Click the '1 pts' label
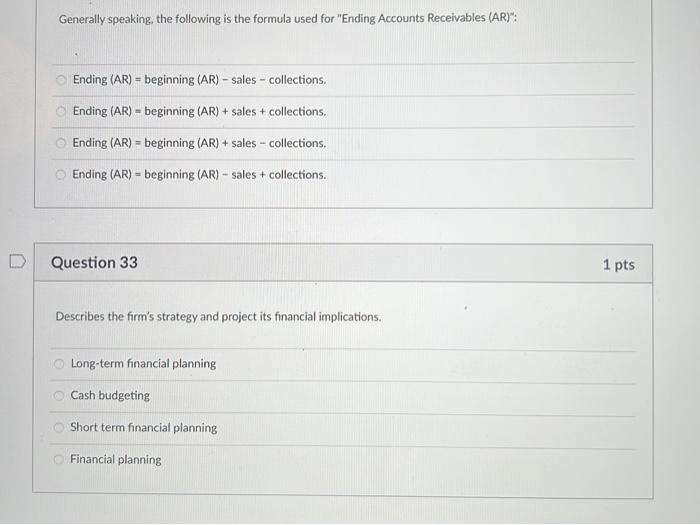The image size is (700, 525). click(618, 264)
